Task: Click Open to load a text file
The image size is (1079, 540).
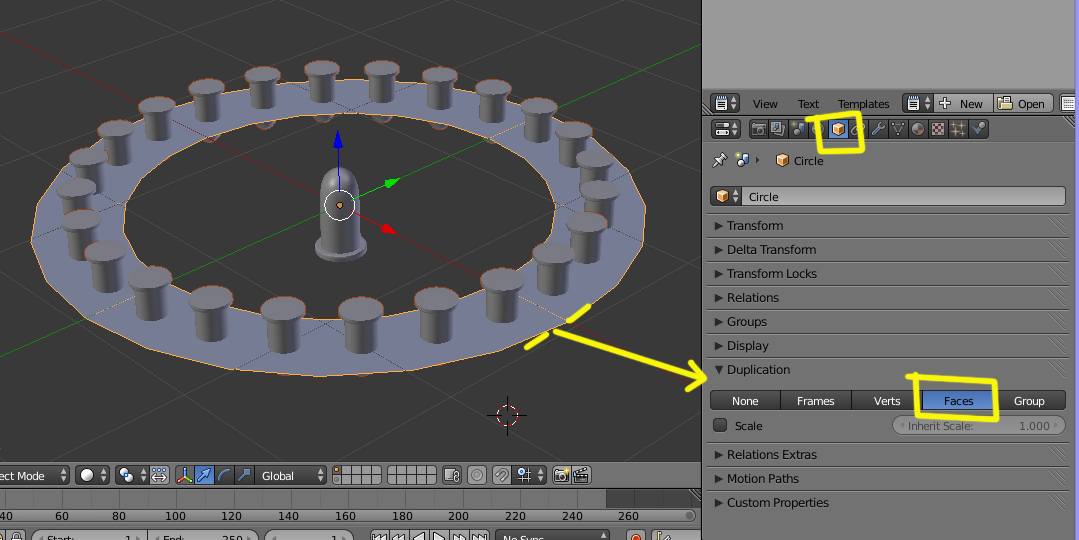Action: [x=1023, y=104]
